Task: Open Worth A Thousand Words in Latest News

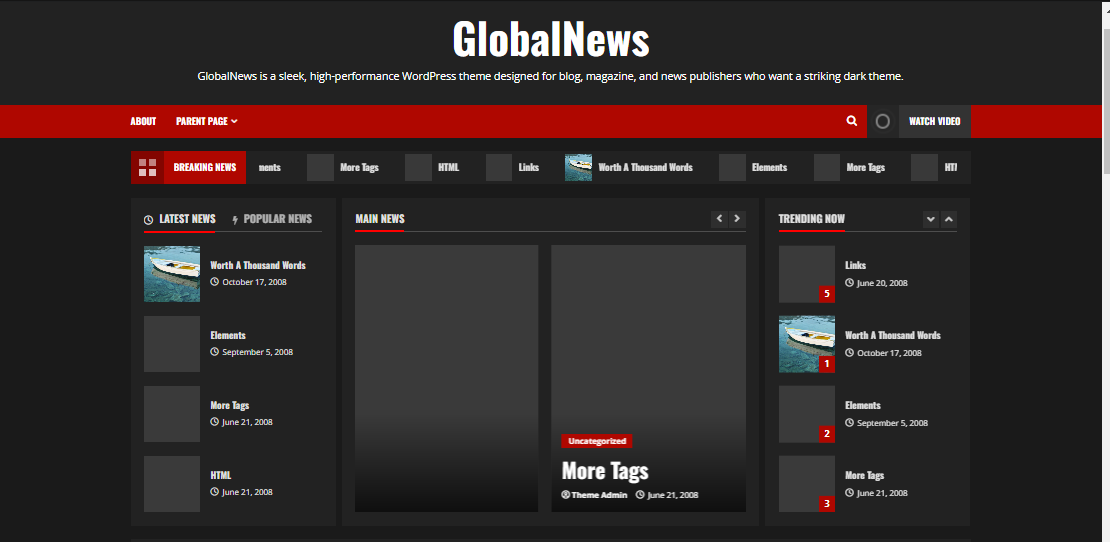Action: click(x=258, y=265)
